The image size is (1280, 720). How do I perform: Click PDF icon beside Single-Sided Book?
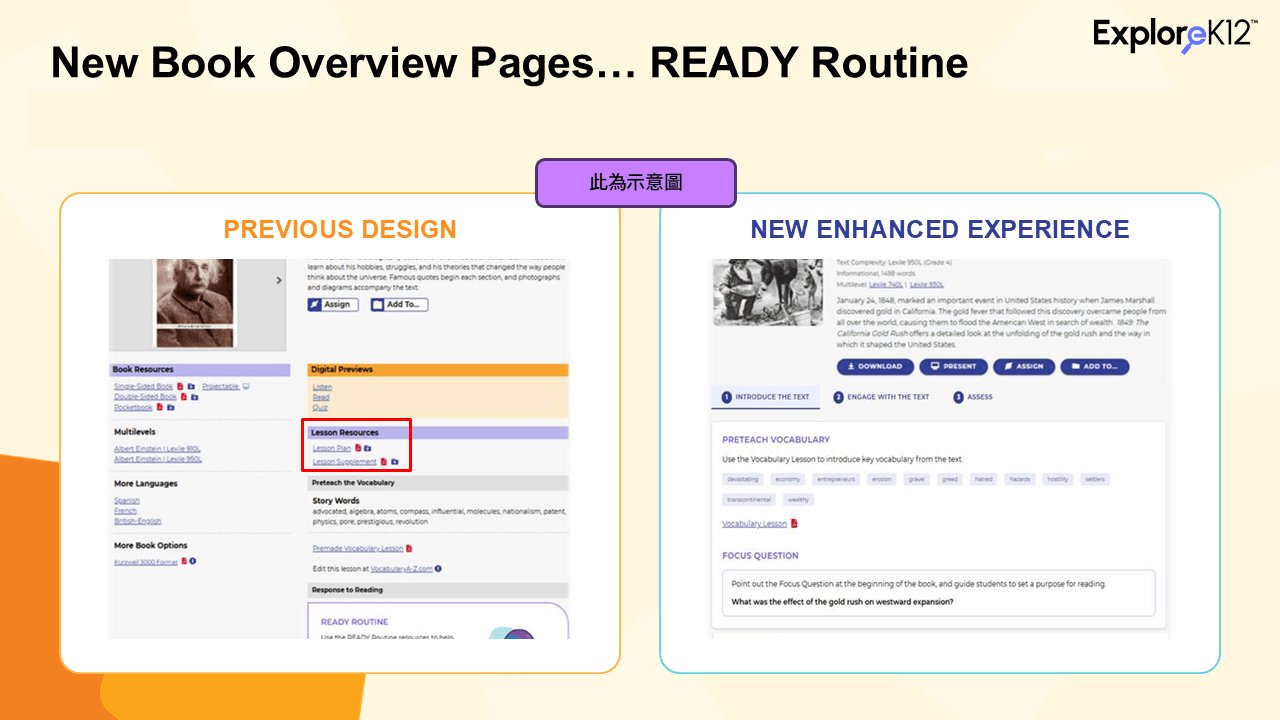[180, 386]
